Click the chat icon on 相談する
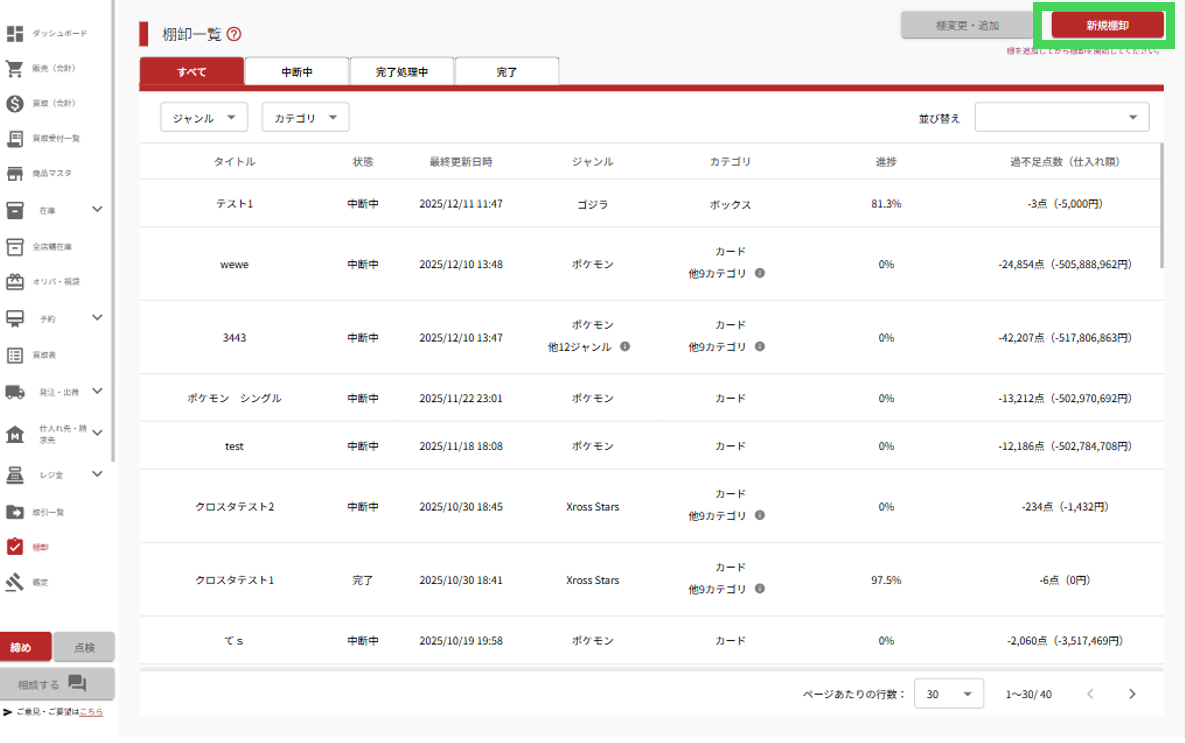Image resolution: width=1185 pixels, height=743 pixels. pyautogui.click(x=77, y=684)
